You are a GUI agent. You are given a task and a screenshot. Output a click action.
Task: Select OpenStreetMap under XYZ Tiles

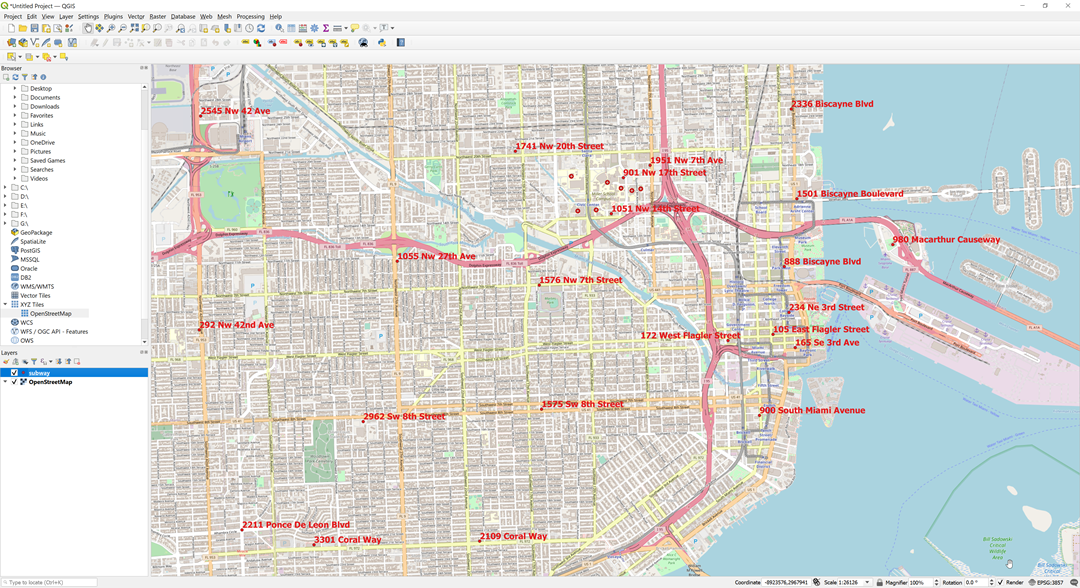50,313
